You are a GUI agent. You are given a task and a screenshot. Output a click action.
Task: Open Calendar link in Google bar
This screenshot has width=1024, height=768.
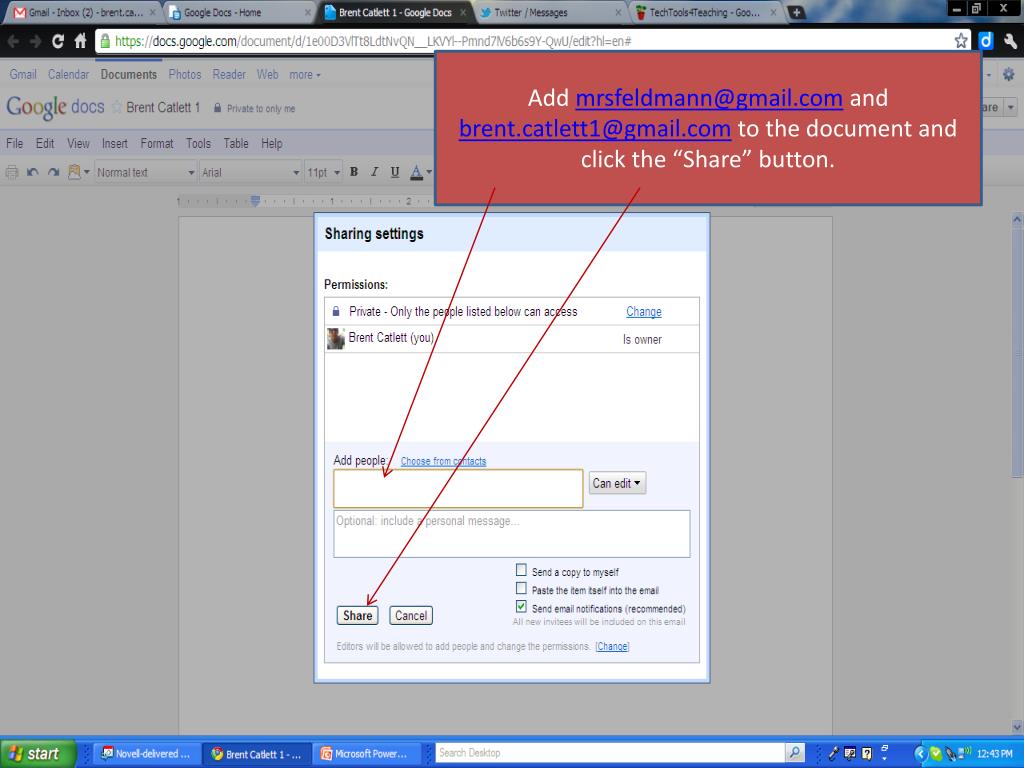click(69, 74)
